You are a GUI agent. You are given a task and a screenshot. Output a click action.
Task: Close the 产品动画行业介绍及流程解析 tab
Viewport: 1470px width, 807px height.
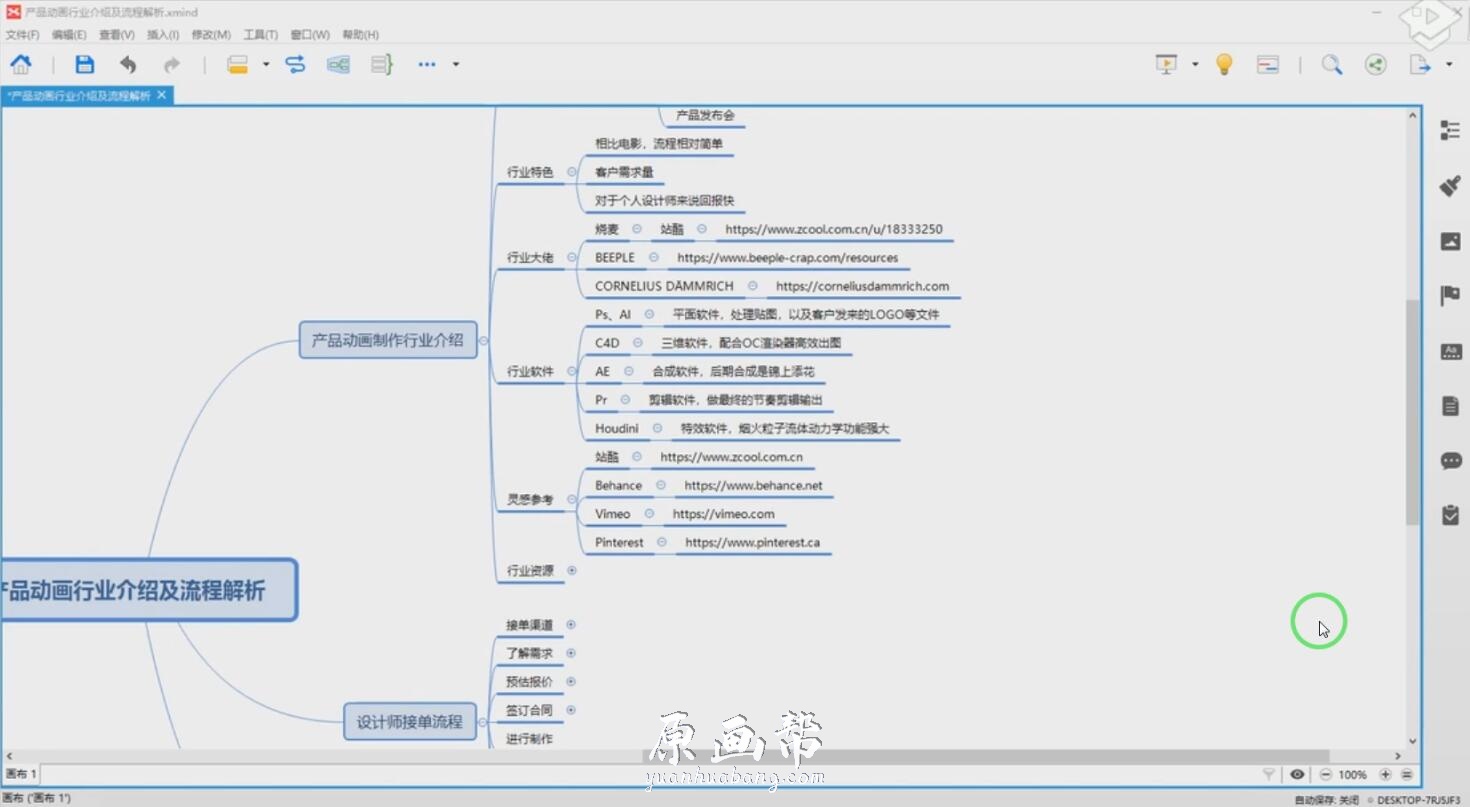pyautogui.click(x=162, y=95)
